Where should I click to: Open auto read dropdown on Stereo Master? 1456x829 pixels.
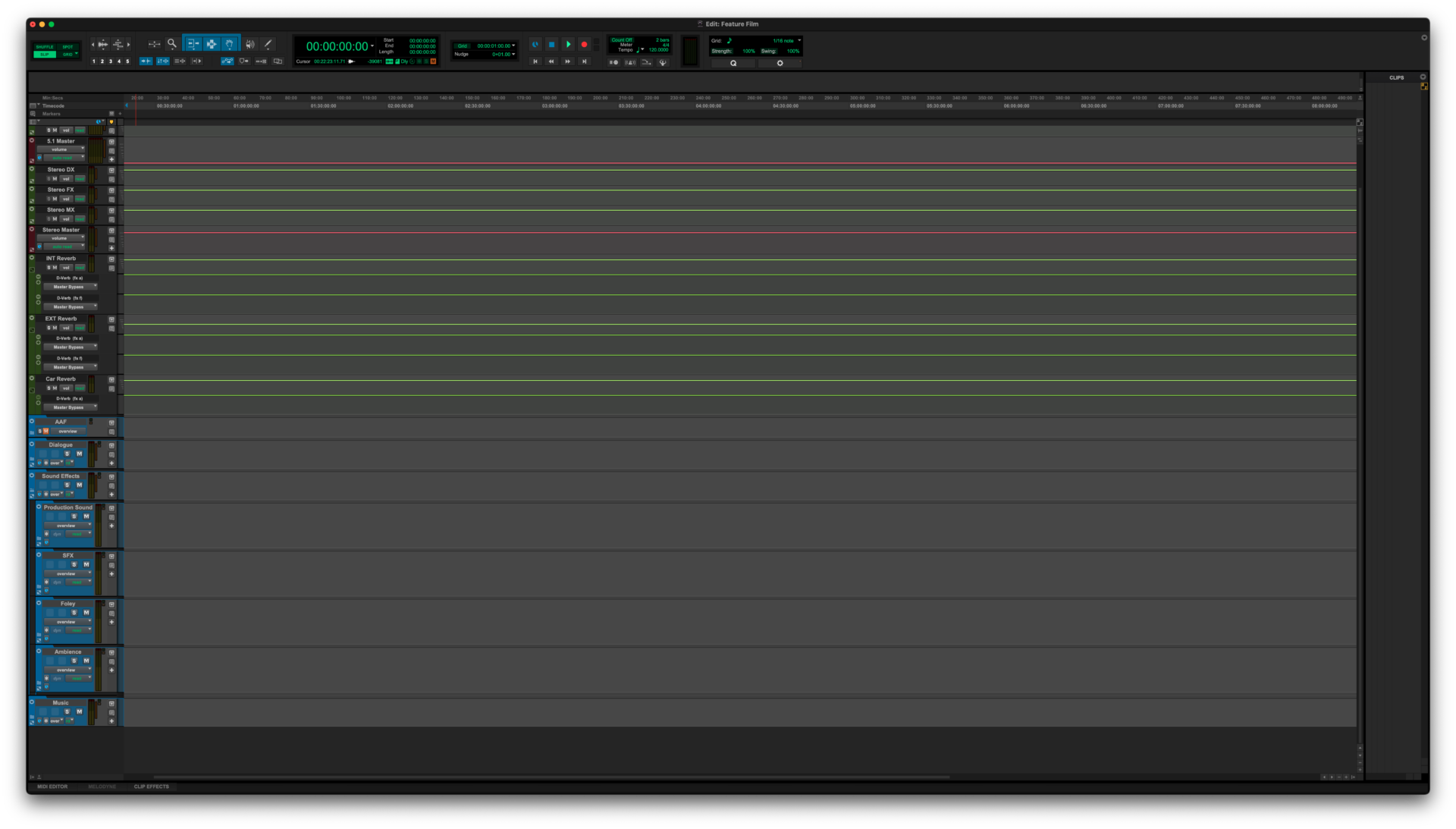click(x=64, y=247)
